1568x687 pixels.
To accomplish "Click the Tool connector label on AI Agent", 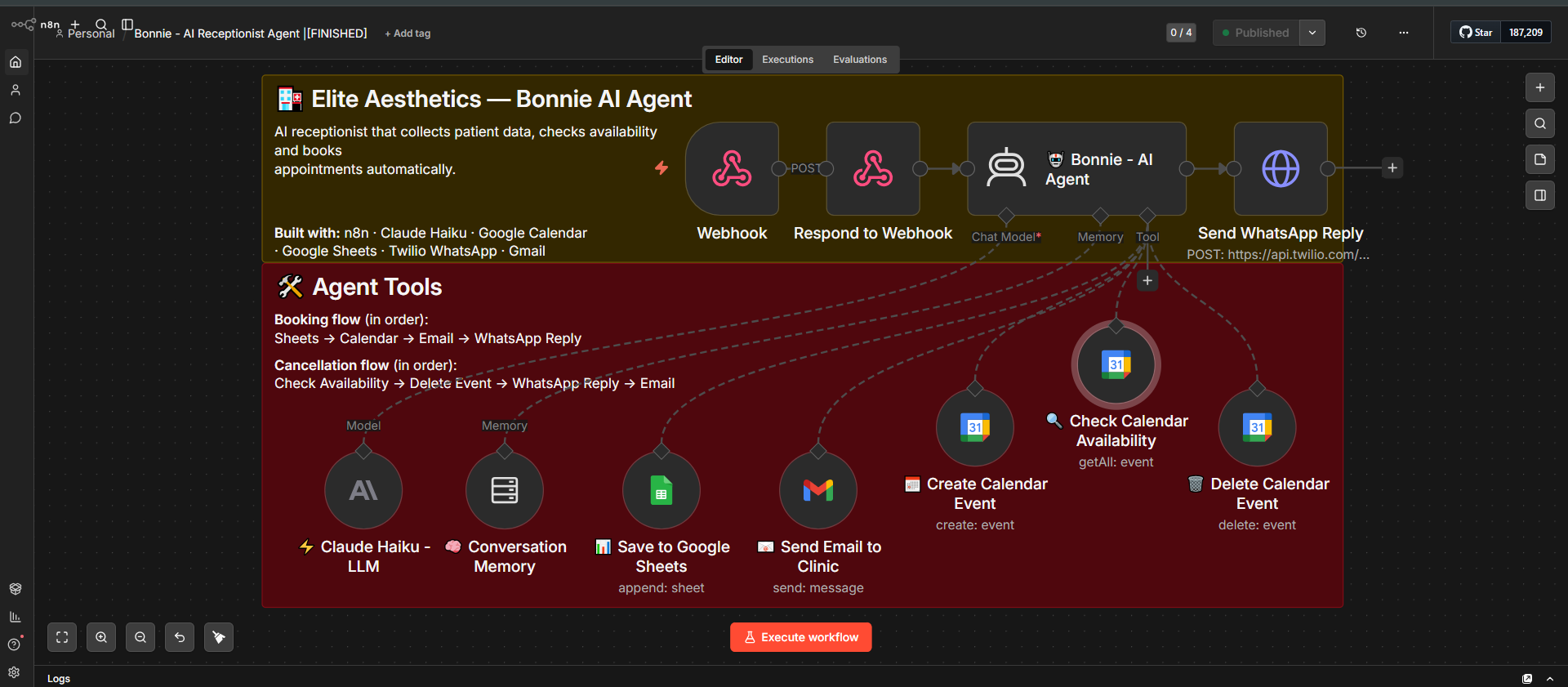I will 1147,237.
